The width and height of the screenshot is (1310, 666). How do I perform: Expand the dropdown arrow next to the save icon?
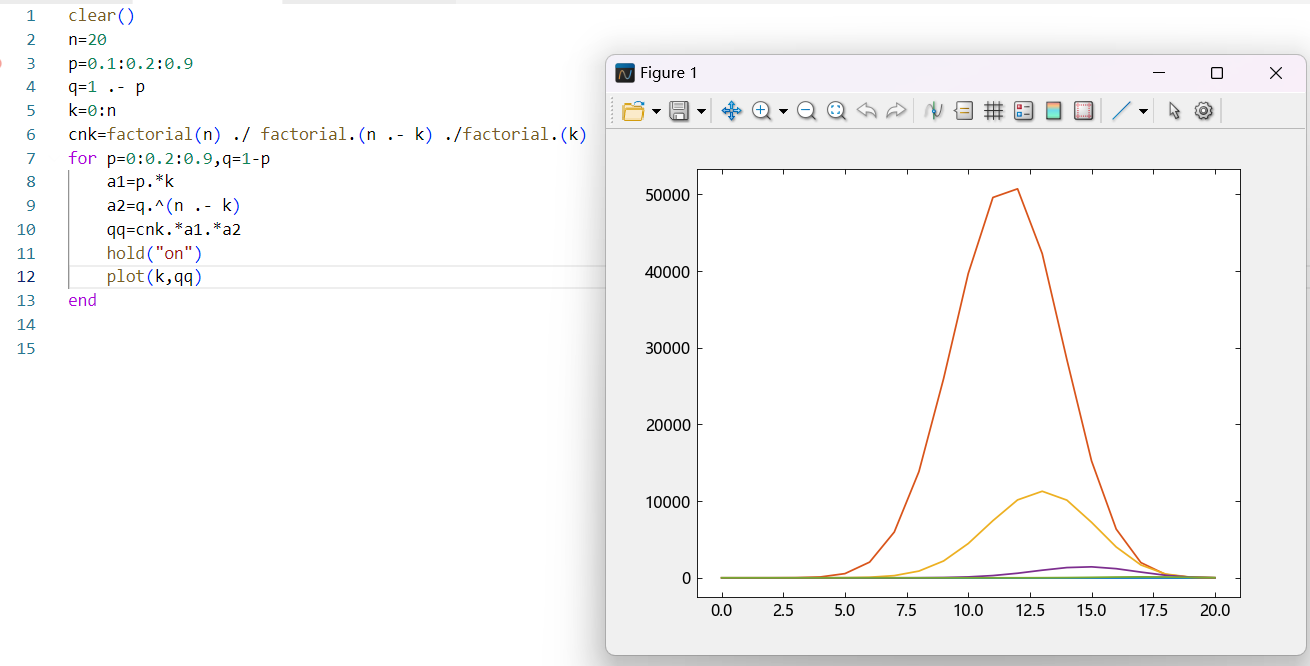coord(701,111)
